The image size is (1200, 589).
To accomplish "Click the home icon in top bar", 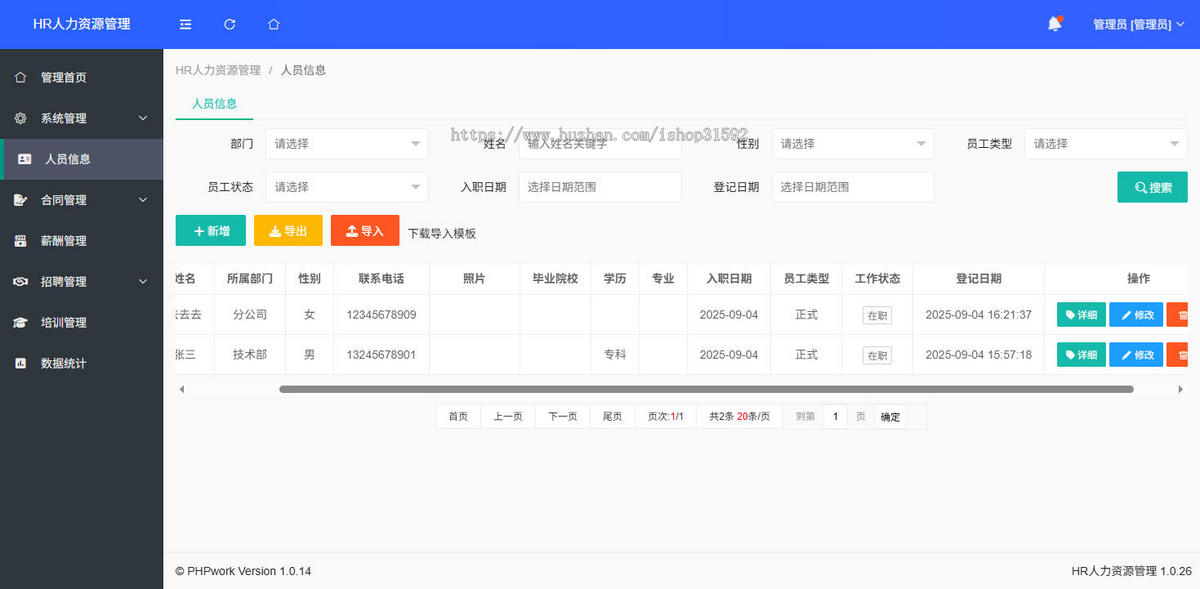I will pyautogui.click(x=274, y=24).
